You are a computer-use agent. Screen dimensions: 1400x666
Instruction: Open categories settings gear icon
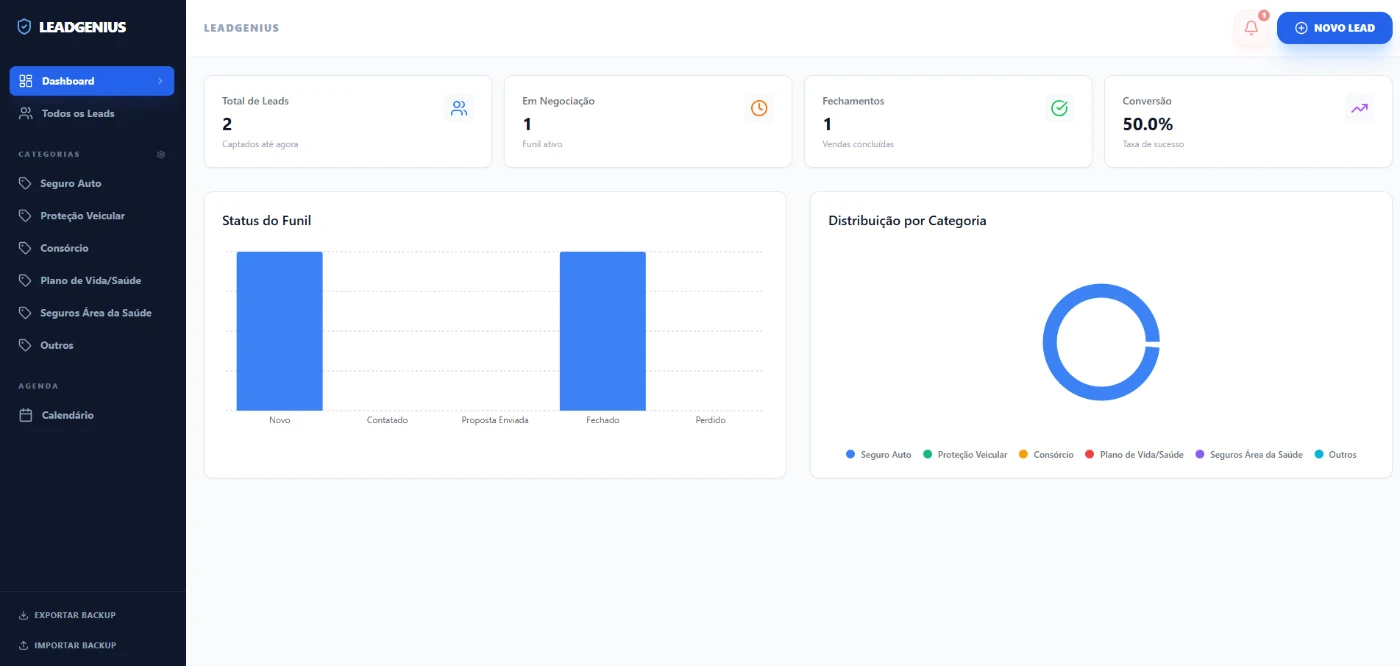coord(161,155)
